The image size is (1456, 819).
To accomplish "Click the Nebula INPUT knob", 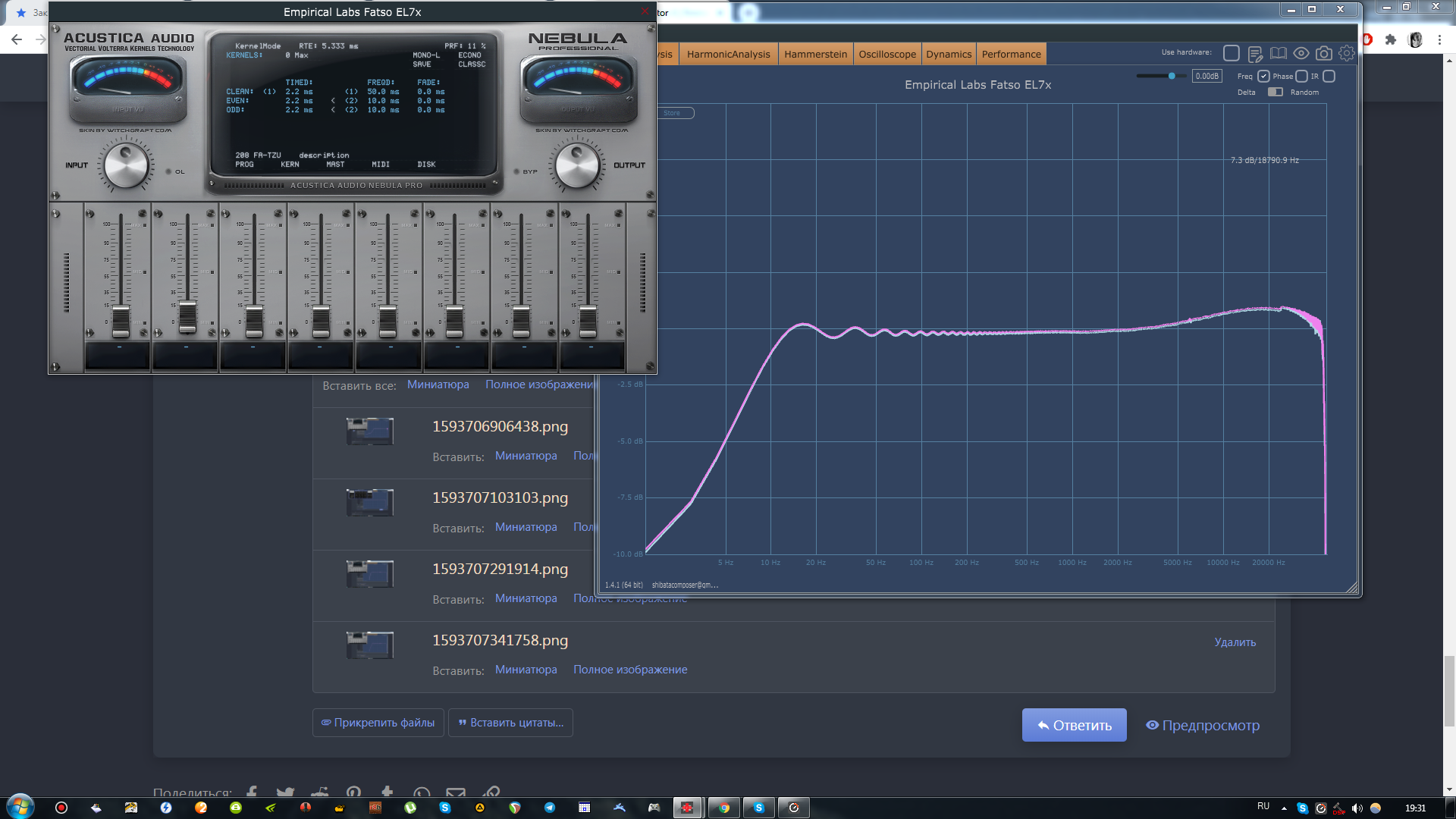I will tap(126, 166).
